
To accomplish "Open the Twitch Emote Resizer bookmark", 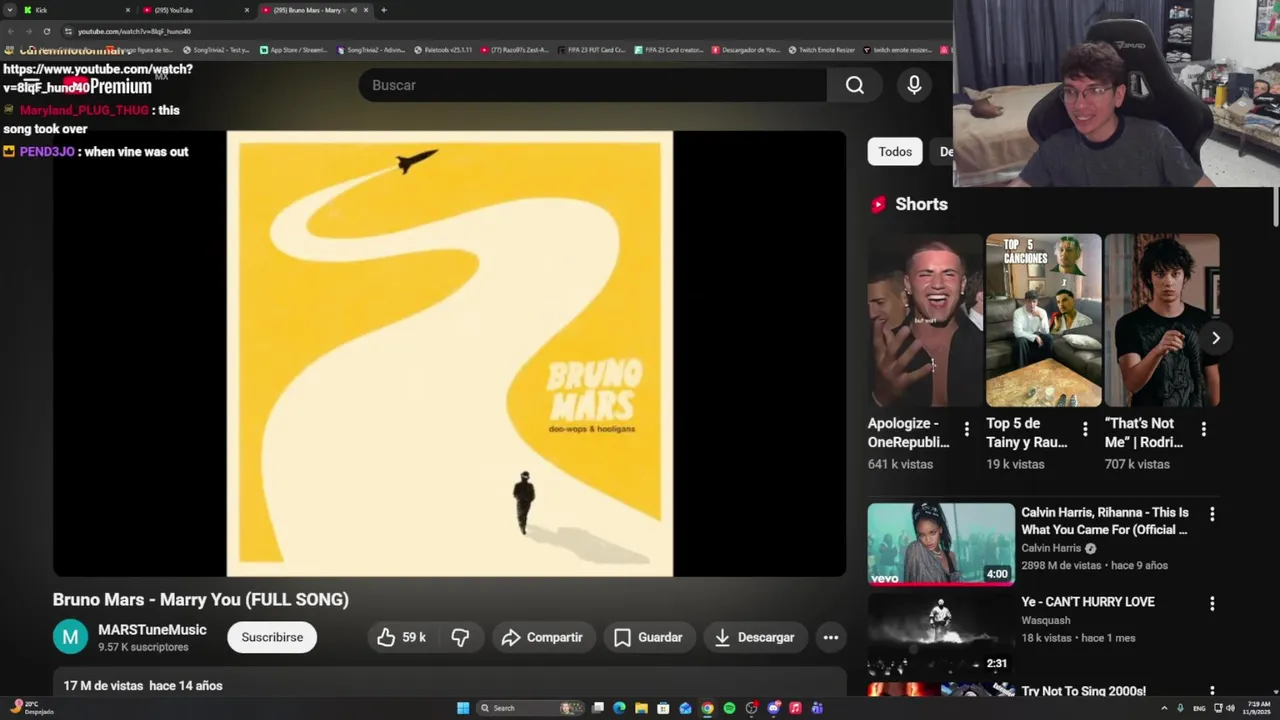I will coord(822,49).
